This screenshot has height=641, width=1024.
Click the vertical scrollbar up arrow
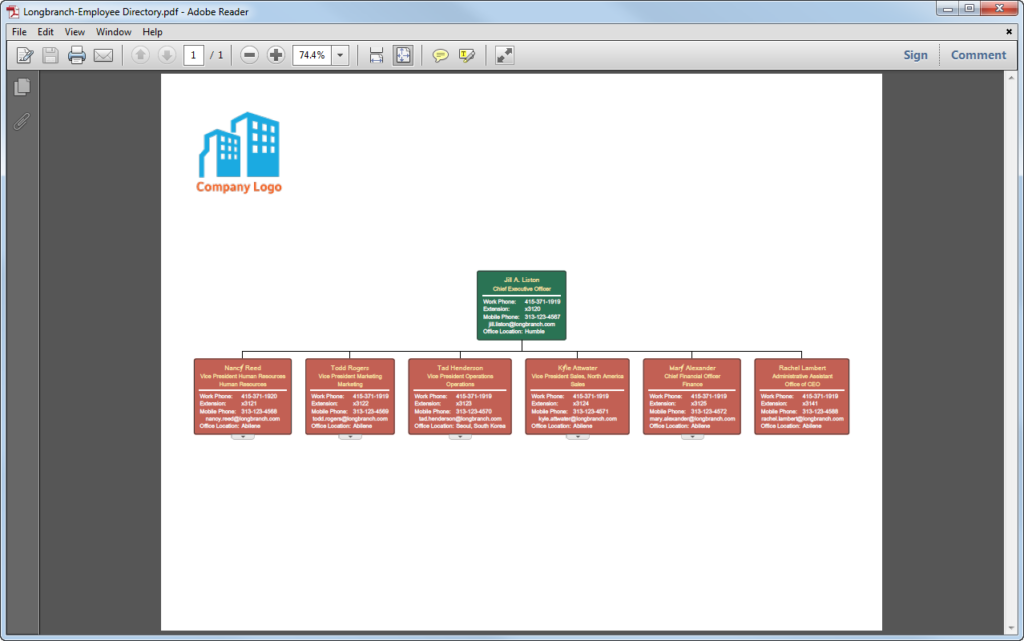point(1011,78)
